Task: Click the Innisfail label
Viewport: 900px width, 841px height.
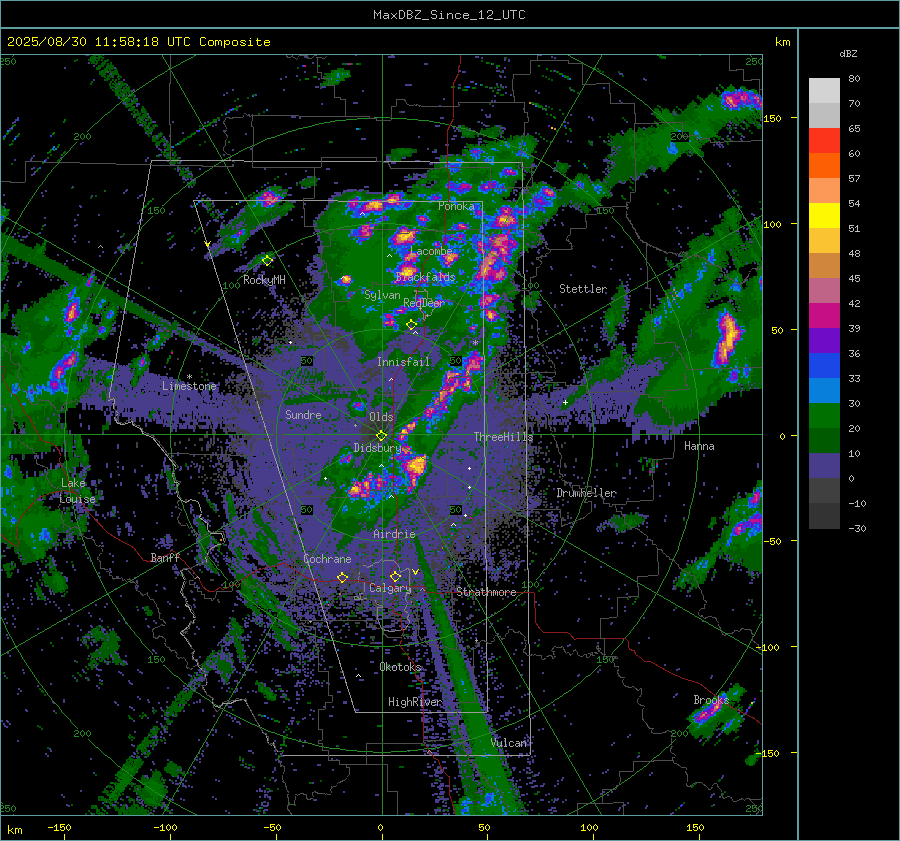Action: point(403,362)
